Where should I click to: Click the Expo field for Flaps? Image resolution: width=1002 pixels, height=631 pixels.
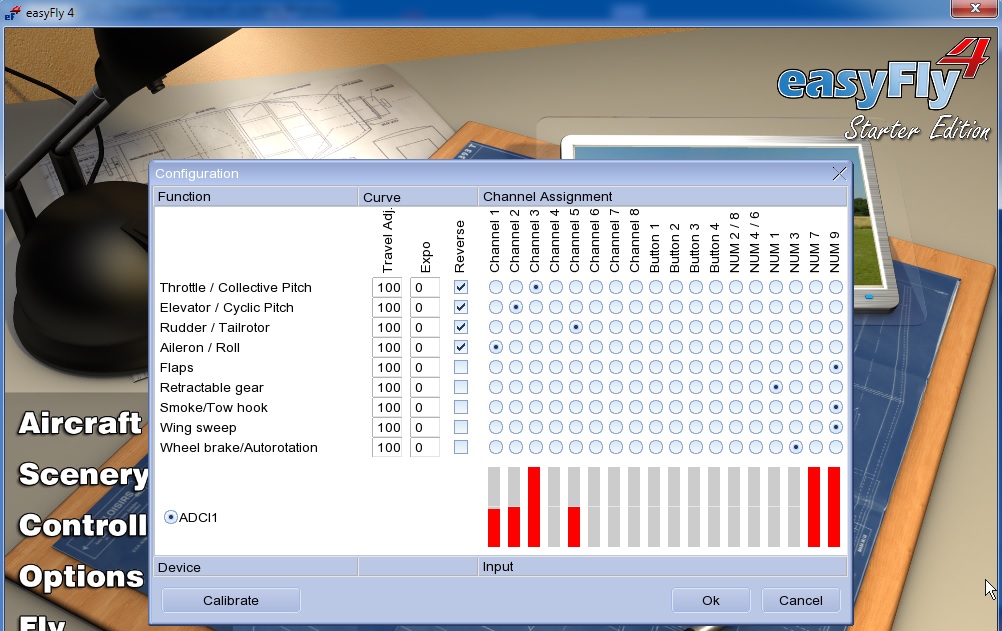(x=425, y=367)
